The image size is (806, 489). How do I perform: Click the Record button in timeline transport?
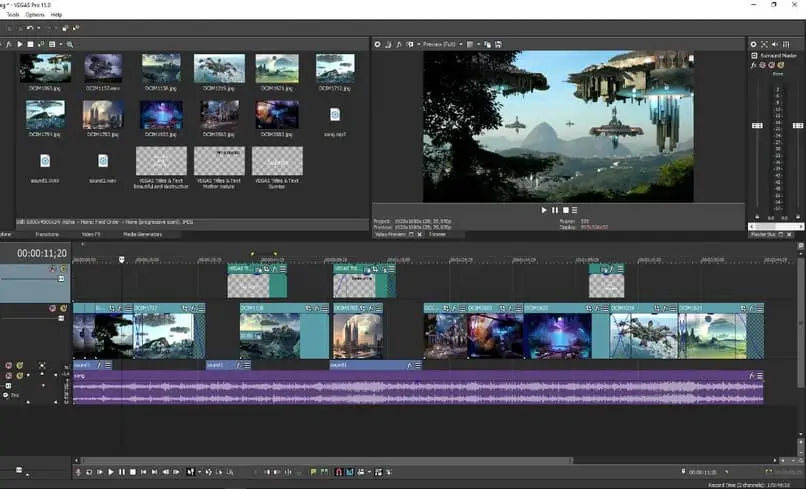[78, 472]
